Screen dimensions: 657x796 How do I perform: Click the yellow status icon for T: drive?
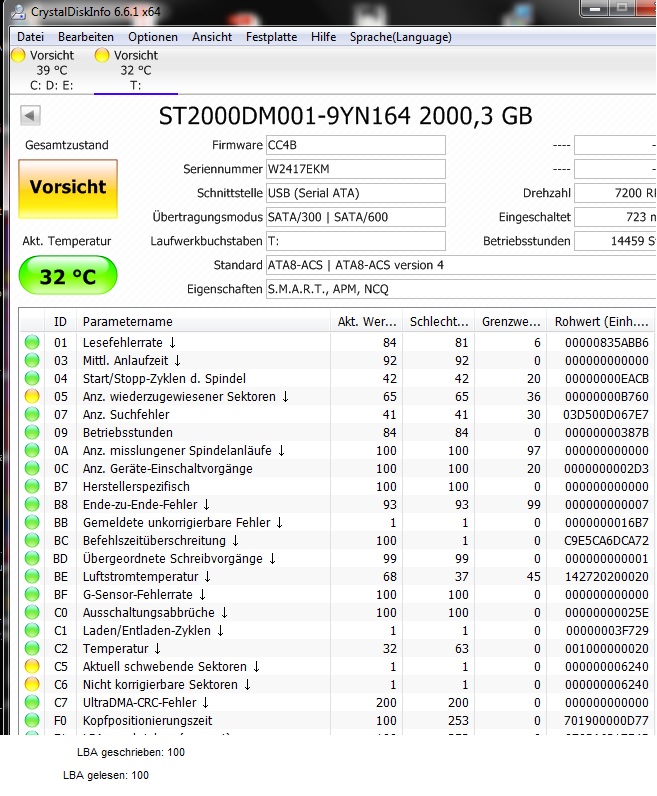click(102, 55)
